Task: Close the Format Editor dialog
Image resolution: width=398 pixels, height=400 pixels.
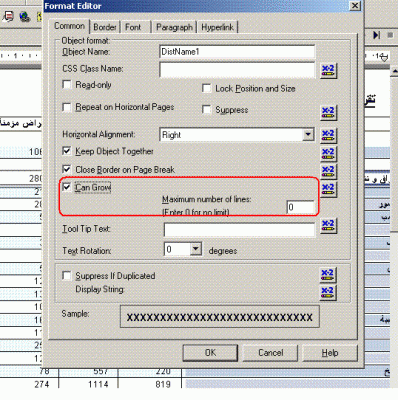Action: 355,6
